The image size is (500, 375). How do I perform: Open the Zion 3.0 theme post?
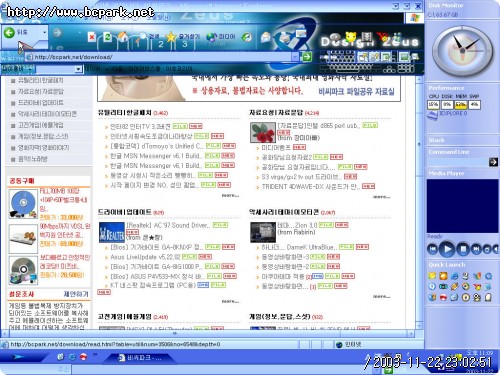point(297,225)
